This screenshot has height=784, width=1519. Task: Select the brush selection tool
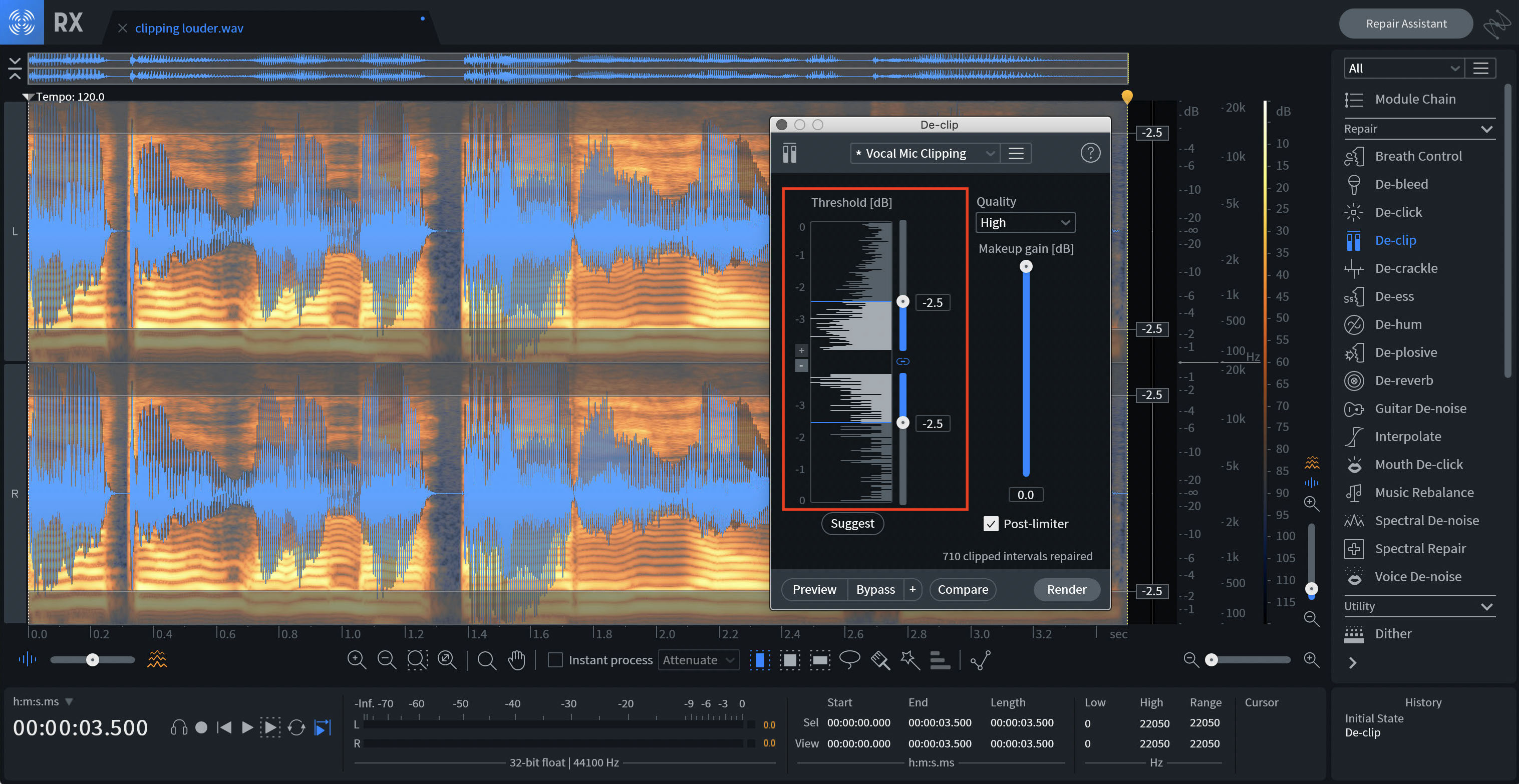pyautogui.click(x=880, y=660)
